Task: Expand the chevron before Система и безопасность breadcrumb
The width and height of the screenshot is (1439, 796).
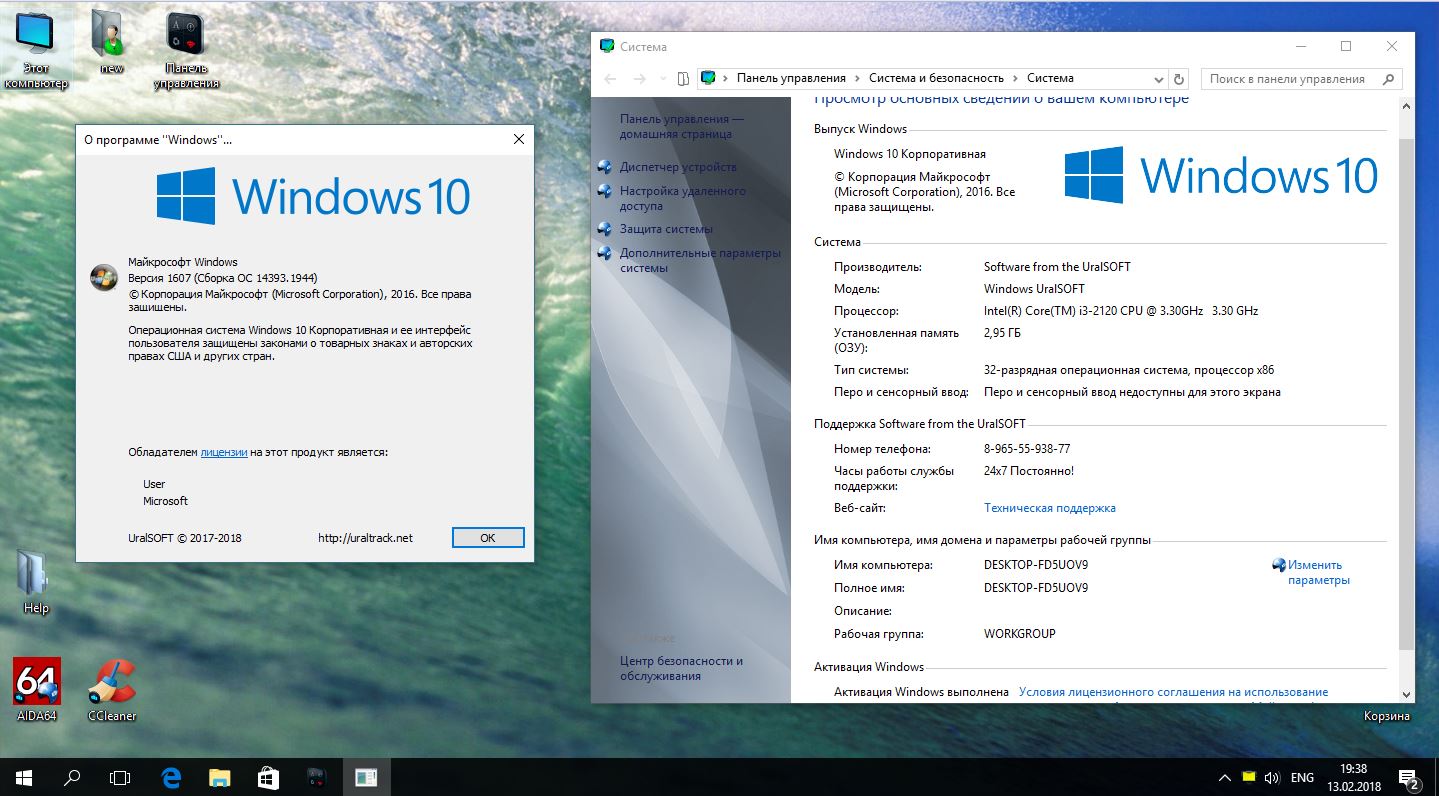Action: click(x=857, y=78)
